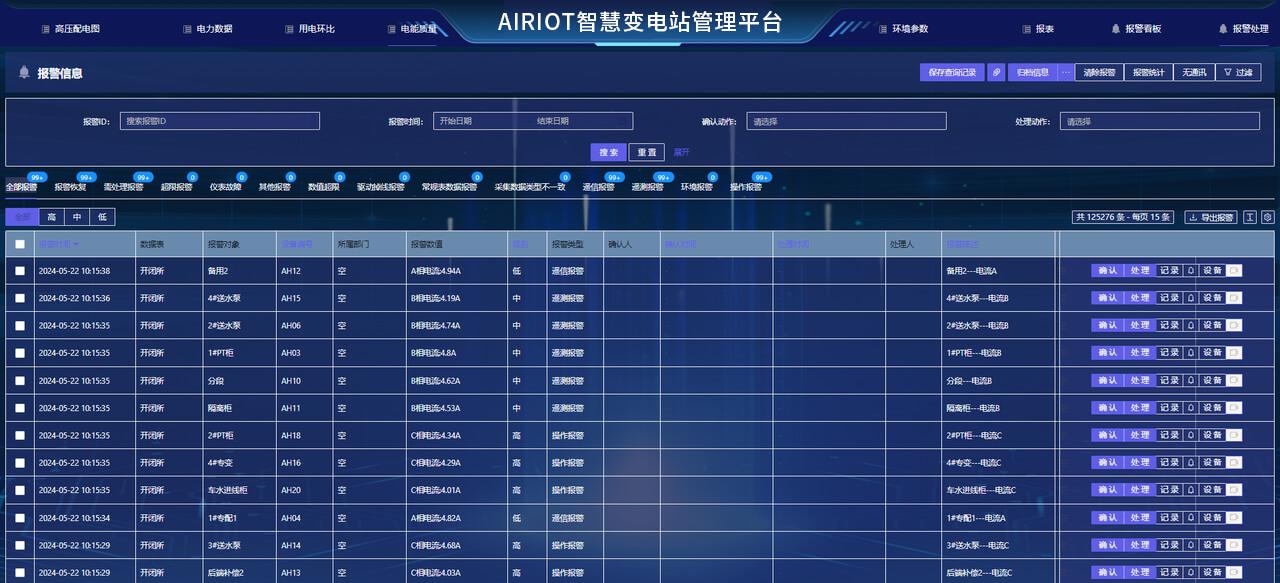This screenshot has width=1280, height=583.
Task: Click the video icon in the 4#专变 row
Action: [x=1234, y=462]
